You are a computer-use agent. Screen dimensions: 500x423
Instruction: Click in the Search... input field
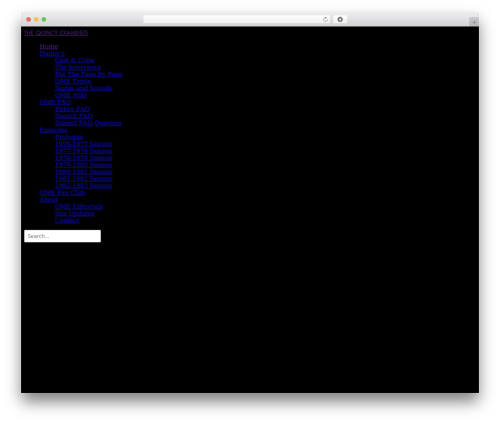click(62, 236)
